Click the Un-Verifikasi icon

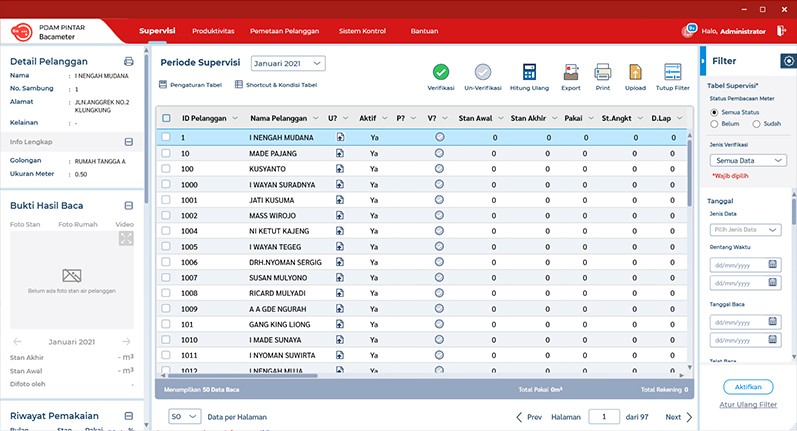483,72
